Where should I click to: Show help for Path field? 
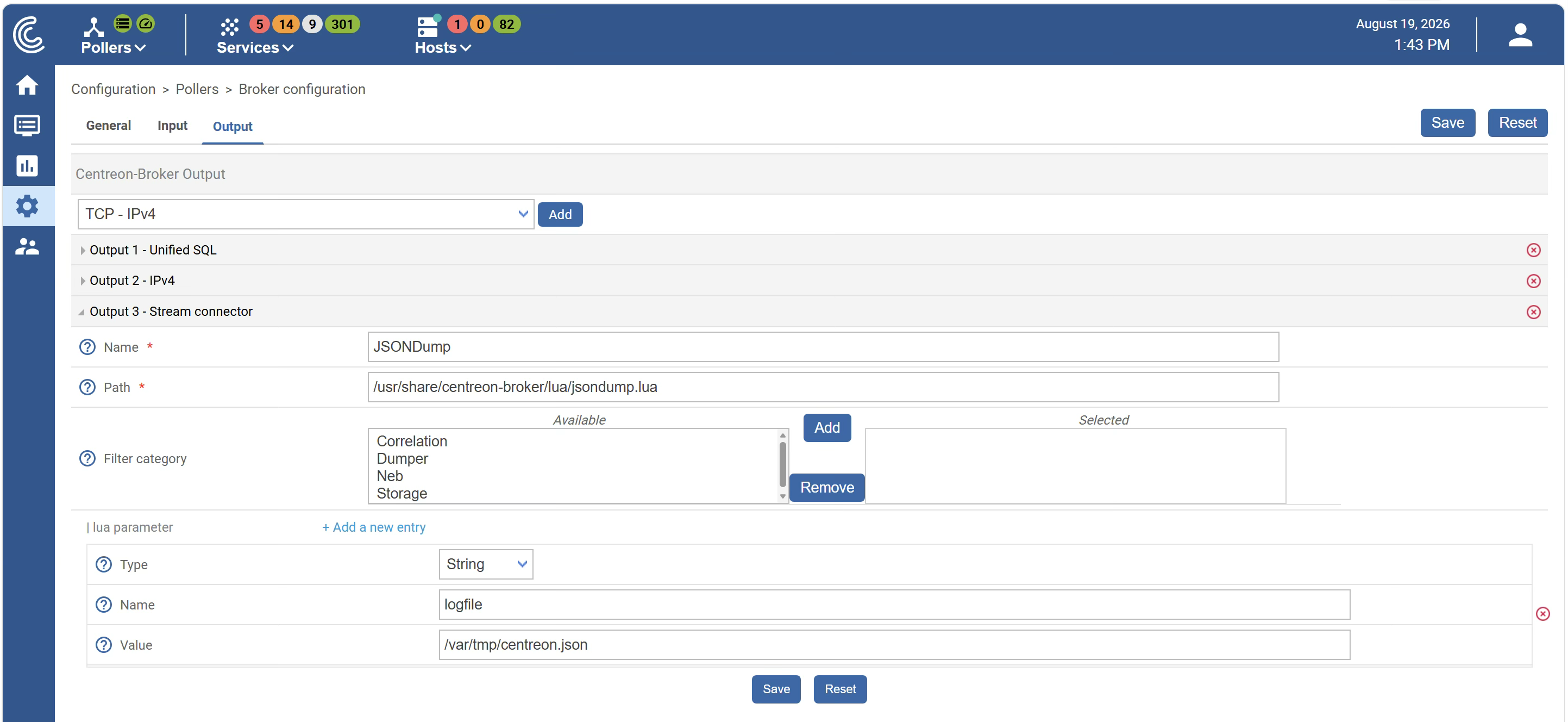point(87,388)
